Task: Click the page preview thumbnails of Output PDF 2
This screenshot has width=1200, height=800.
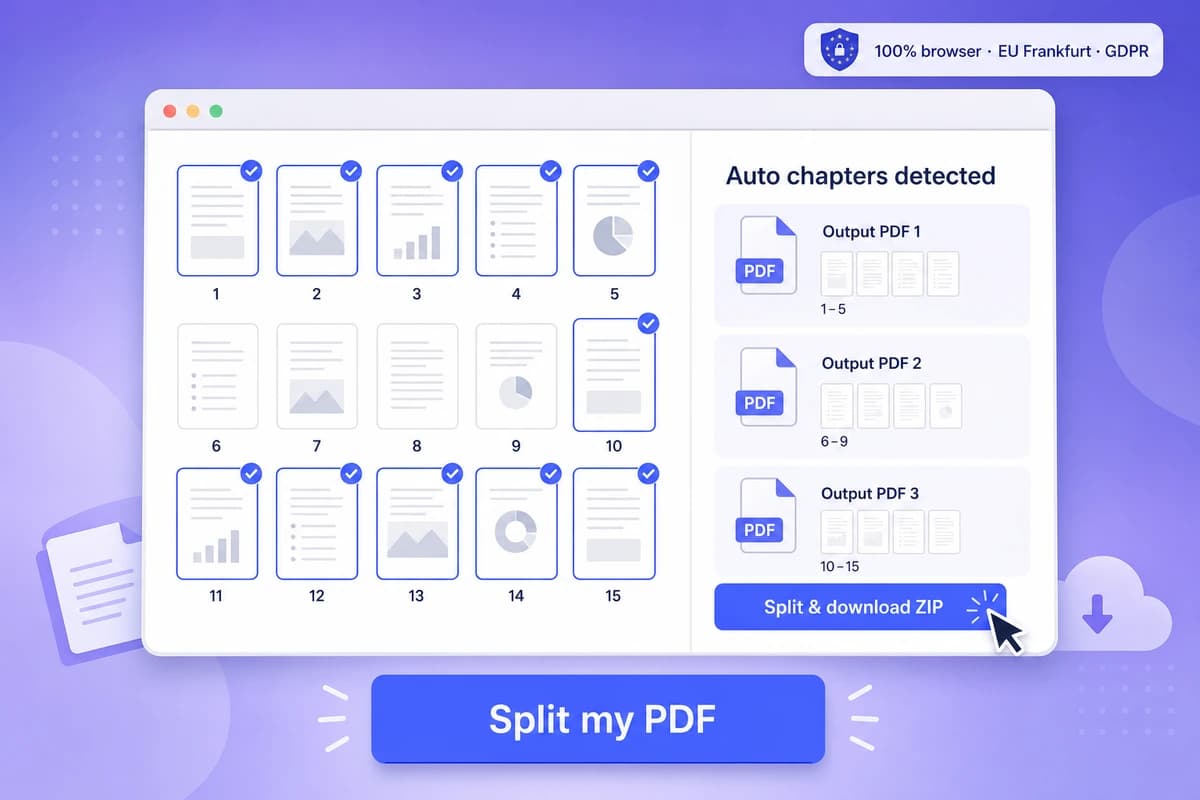Action: tap(891, 406)
